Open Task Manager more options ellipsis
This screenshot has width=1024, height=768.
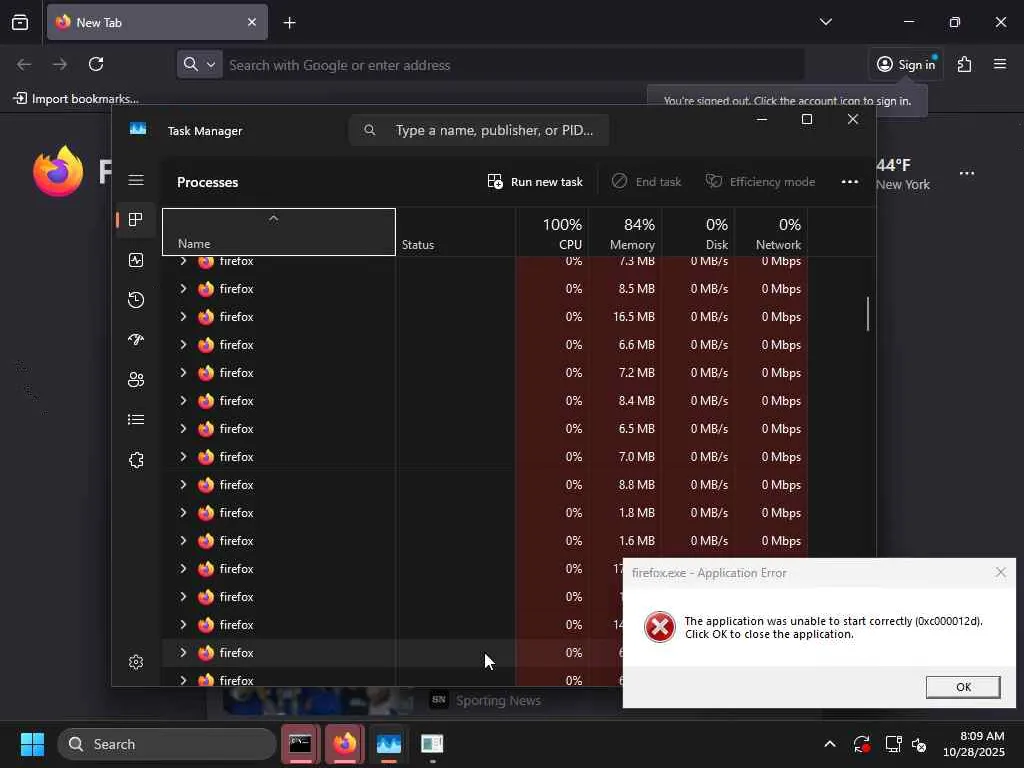[850, 182]
